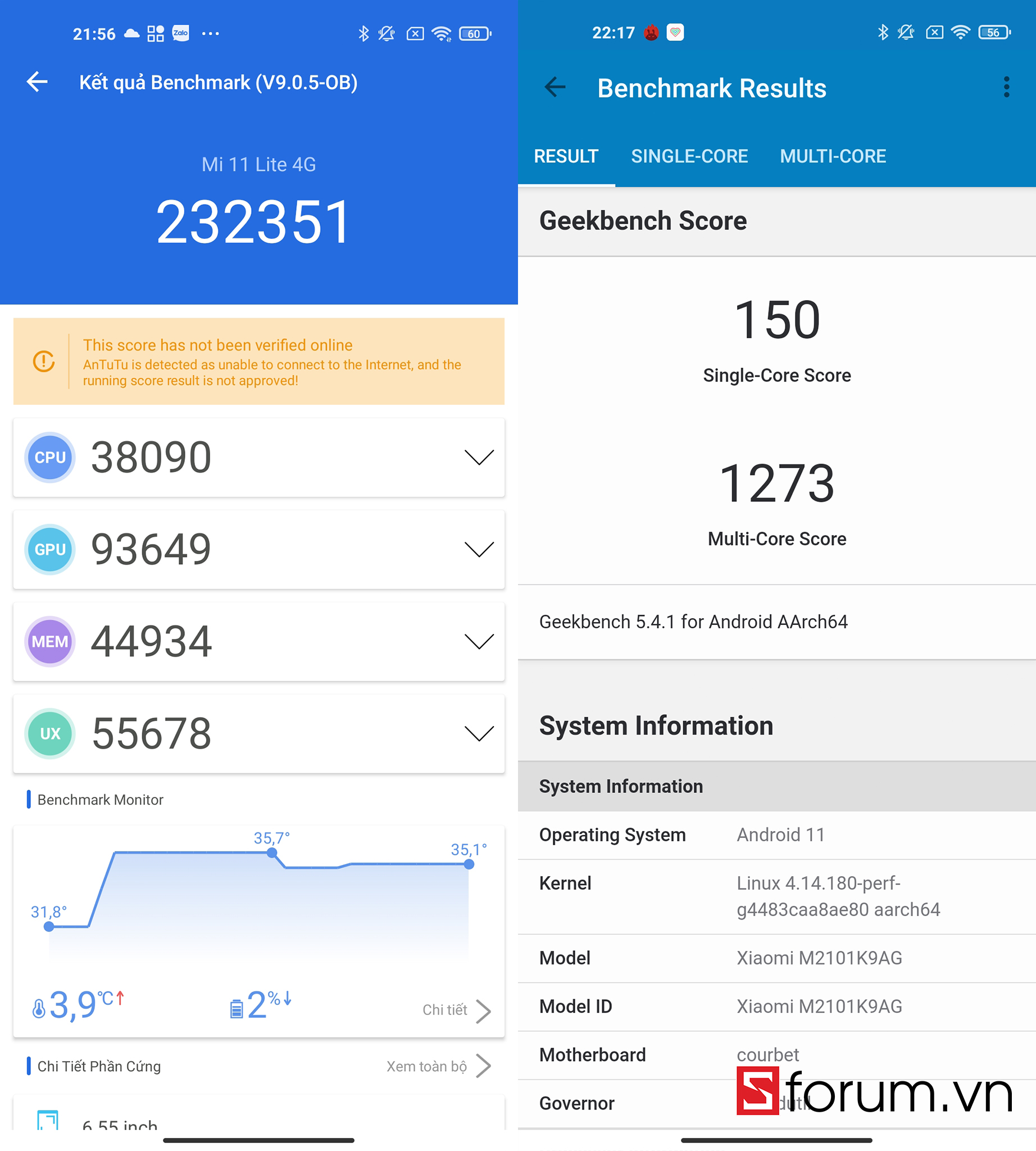This screenshot has height=1151, width=1036.
Task: Tap the back arrow in AnTuTu results
Action: point(38,82)
